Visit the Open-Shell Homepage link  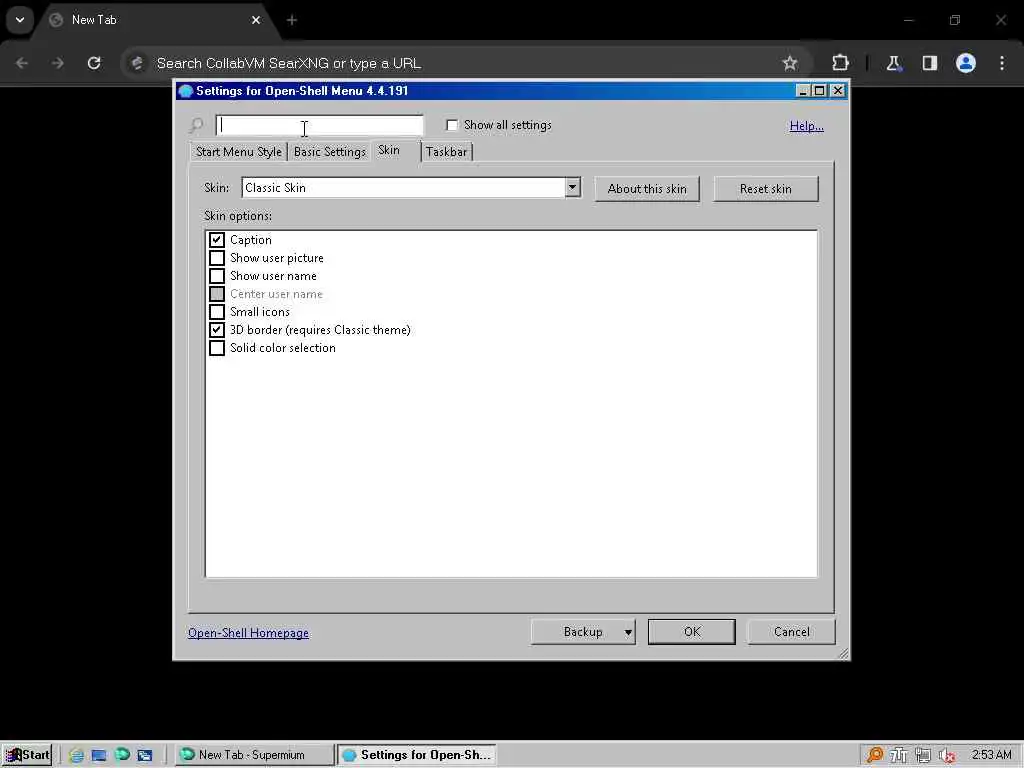248,633
